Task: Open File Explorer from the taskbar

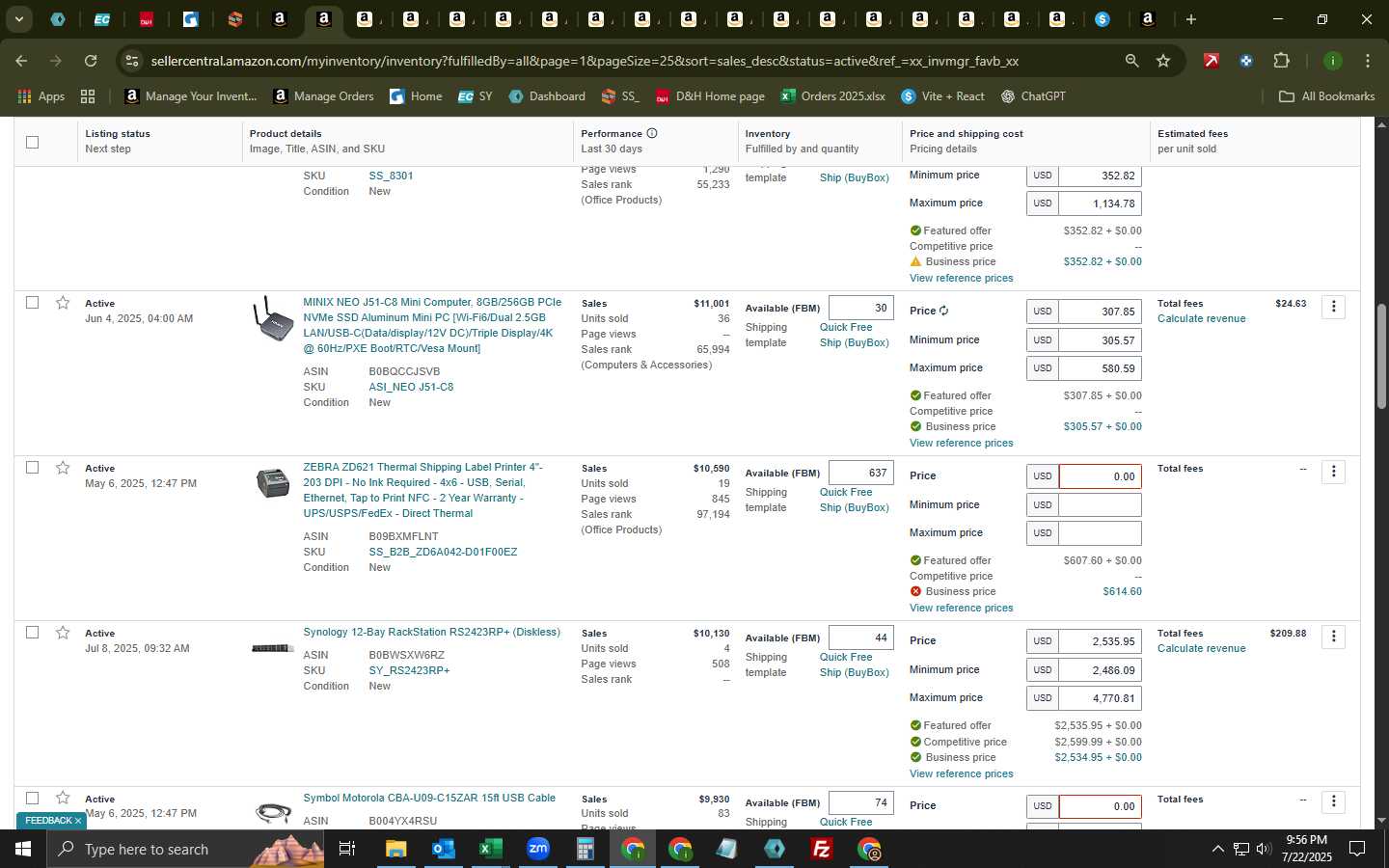Action: pyautogui.click(x=396, y=849)
